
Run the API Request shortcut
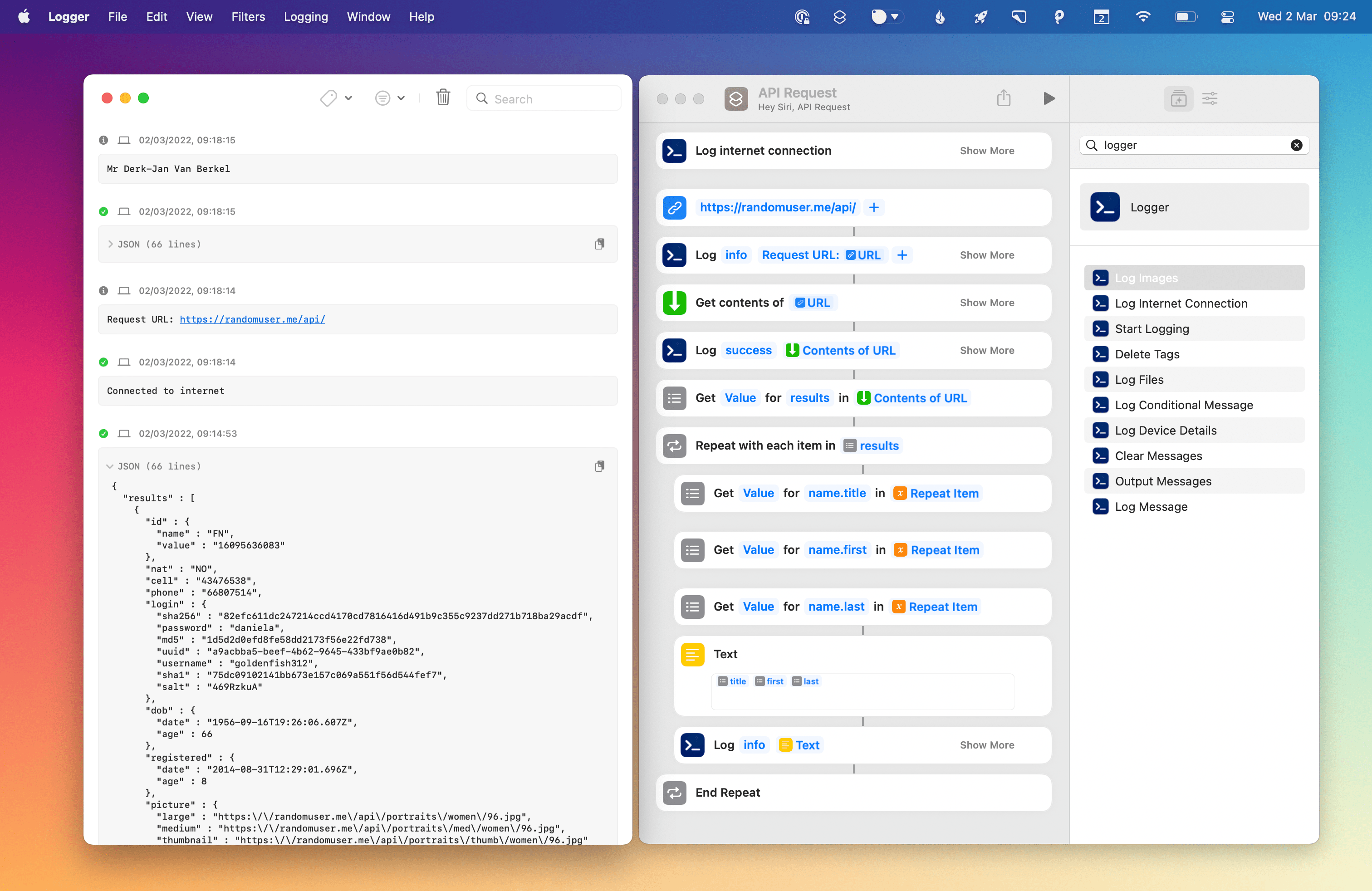point(1049,98)
